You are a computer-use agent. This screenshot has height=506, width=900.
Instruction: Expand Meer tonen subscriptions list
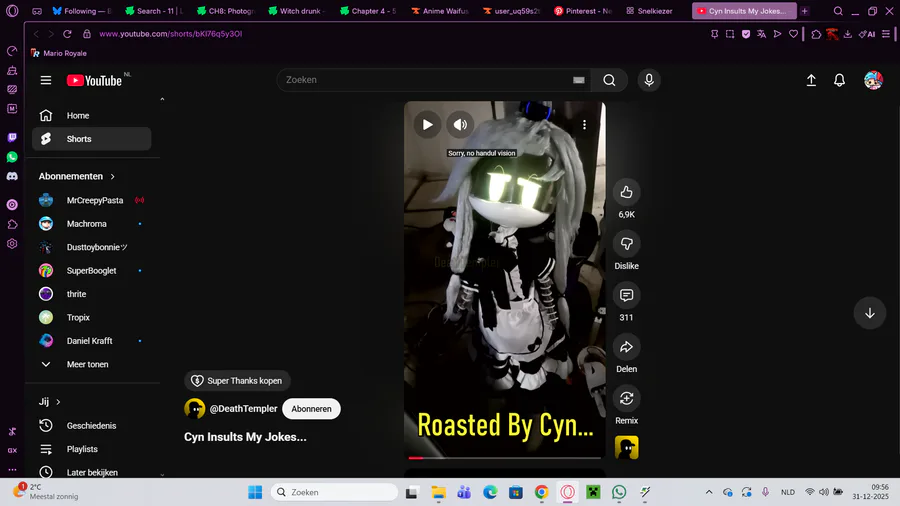coord(92,364)
